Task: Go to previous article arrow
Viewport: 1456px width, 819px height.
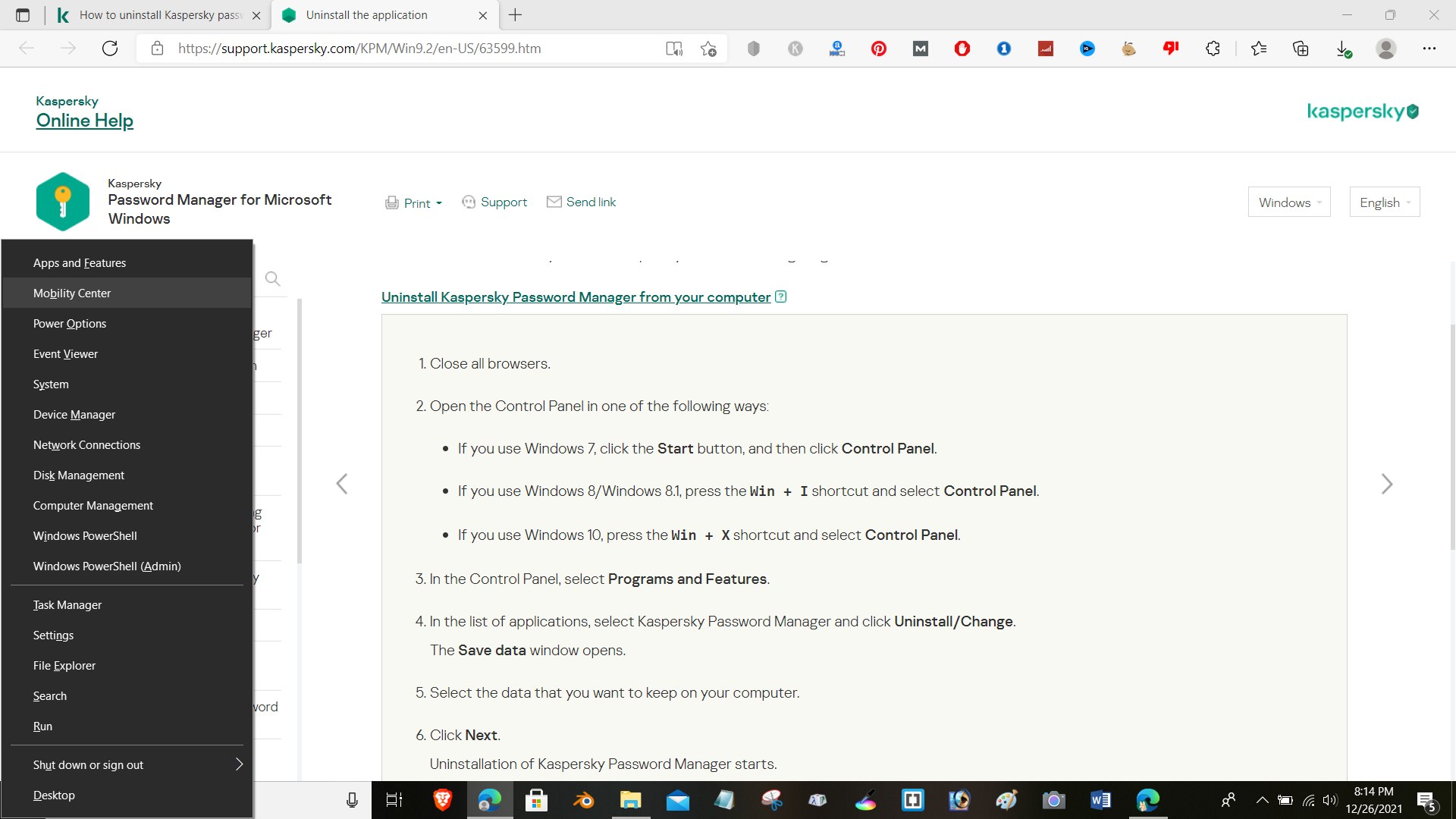Action: (x=342, y=484)
